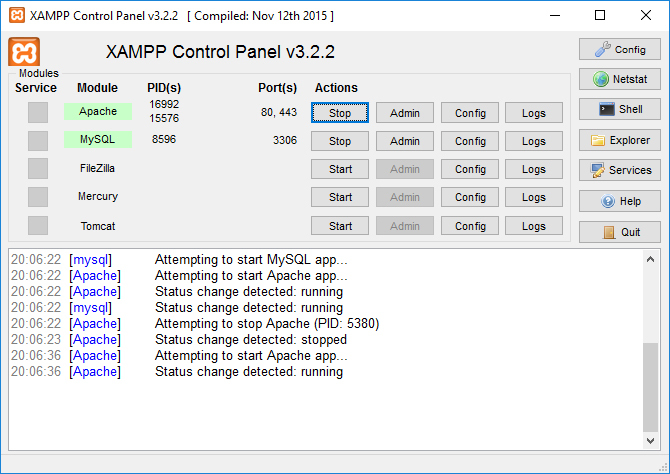Open Explorer via the folder icon button

(x=620, y=140)
